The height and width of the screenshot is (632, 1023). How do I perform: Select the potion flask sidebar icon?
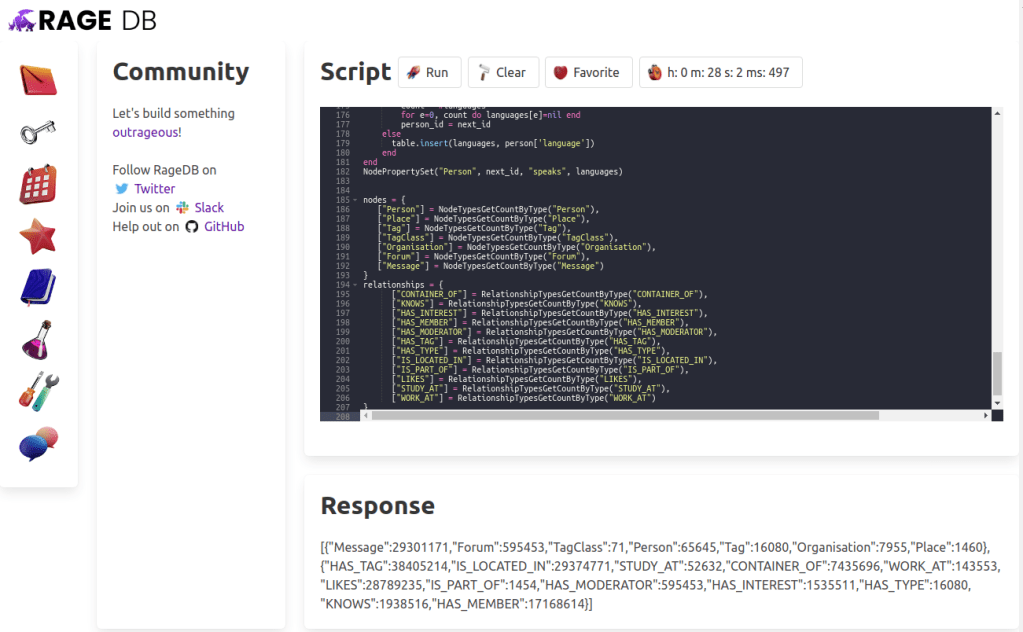[38, 340]
